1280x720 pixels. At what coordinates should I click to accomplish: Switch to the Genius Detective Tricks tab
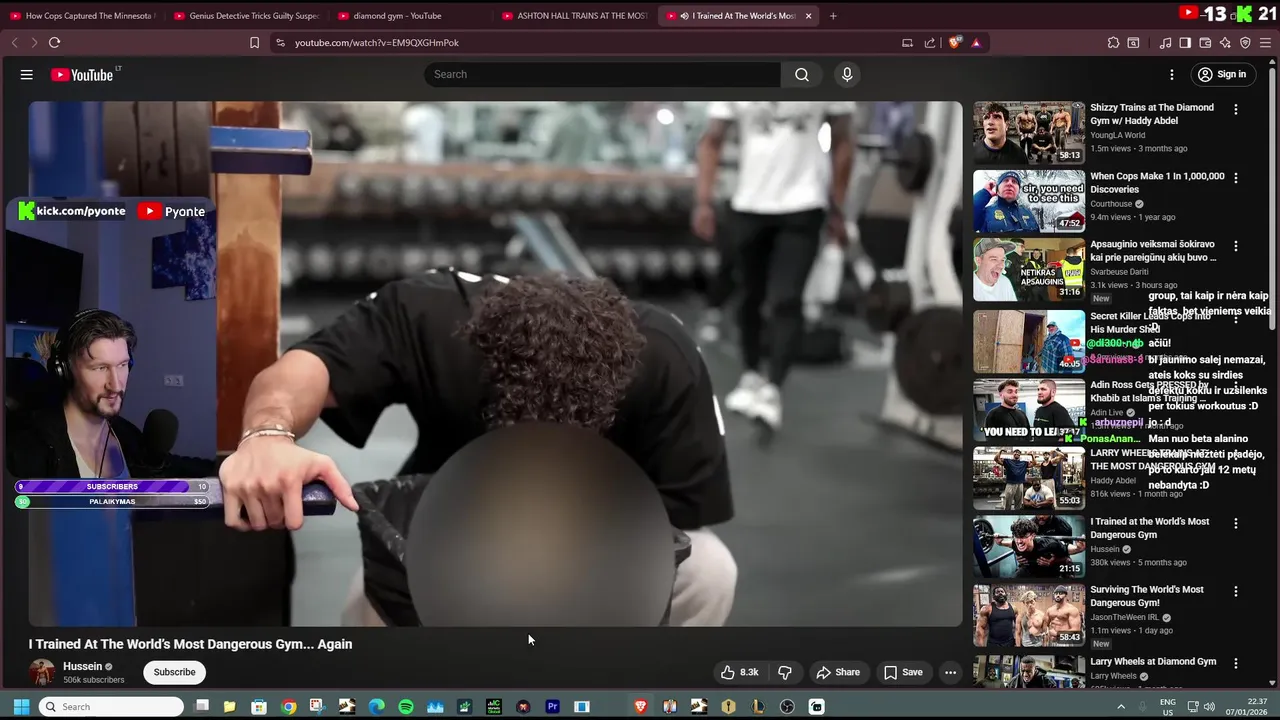pos(246,16)
